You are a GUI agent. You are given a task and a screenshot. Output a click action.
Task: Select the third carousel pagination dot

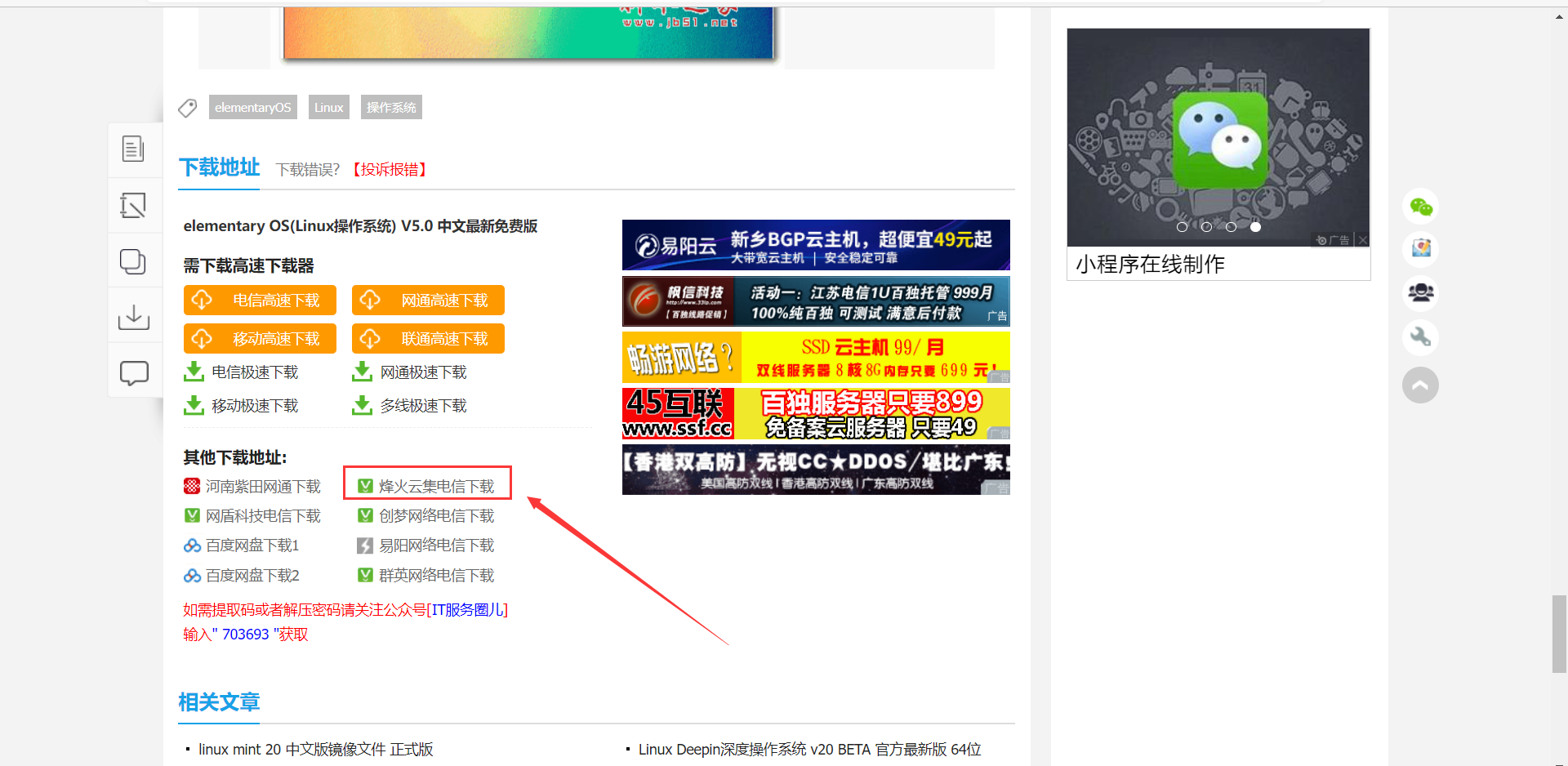1231,227
